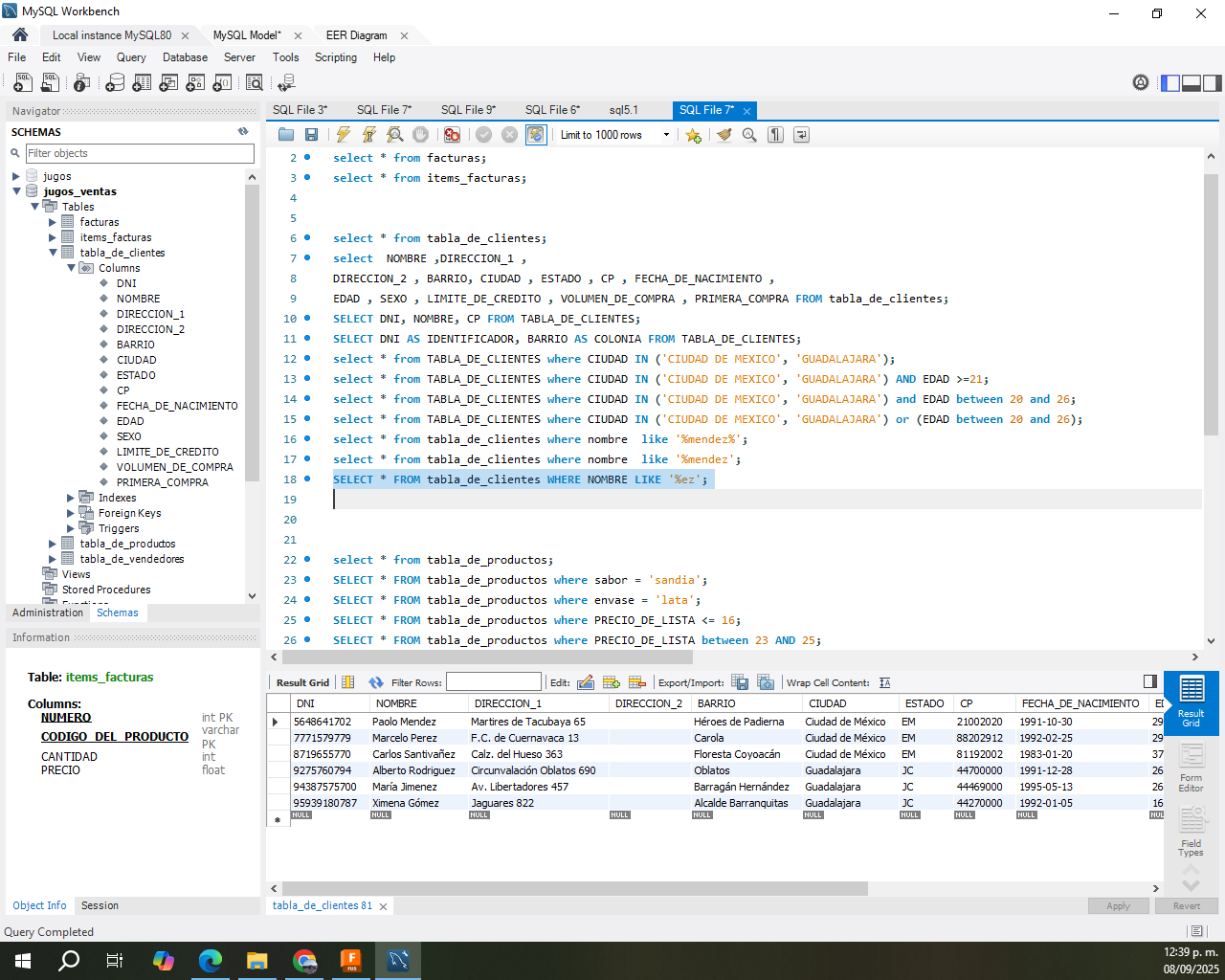The image size is (1225, 980).
Task: Export recordset to file icon
Action: coord(740,682)
